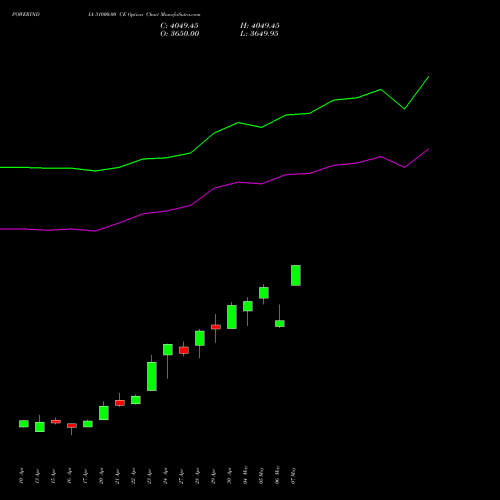The height and width of the screenshot is (500, 500).
Task: Click the 27 Apr date label
Action: pos(181,476)
